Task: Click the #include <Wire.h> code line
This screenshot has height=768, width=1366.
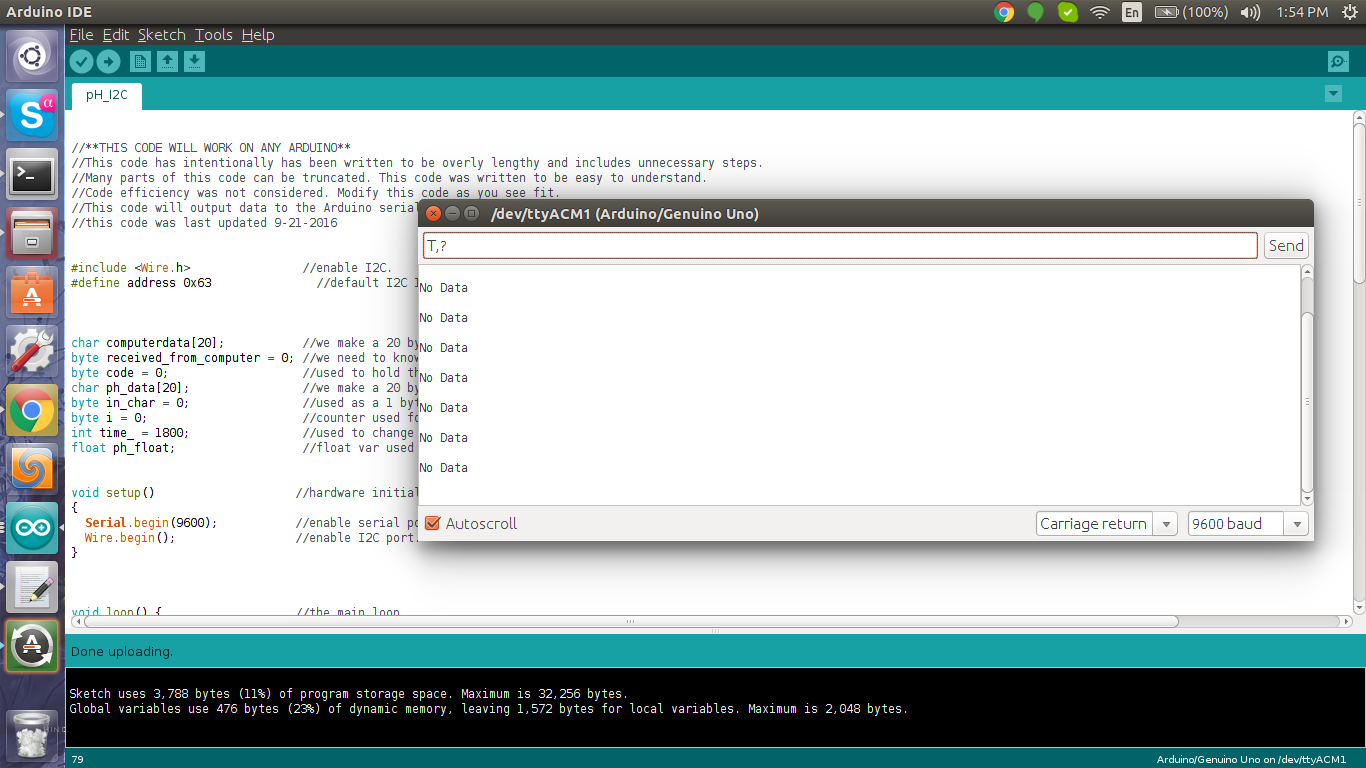Action: pyautogui.click(x=131, y=268)
